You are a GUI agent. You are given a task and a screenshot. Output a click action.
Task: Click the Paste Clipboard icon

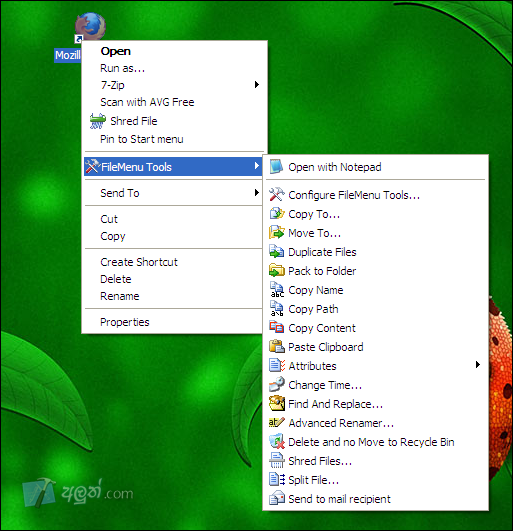pyautogui.click(x=277, y=346)
